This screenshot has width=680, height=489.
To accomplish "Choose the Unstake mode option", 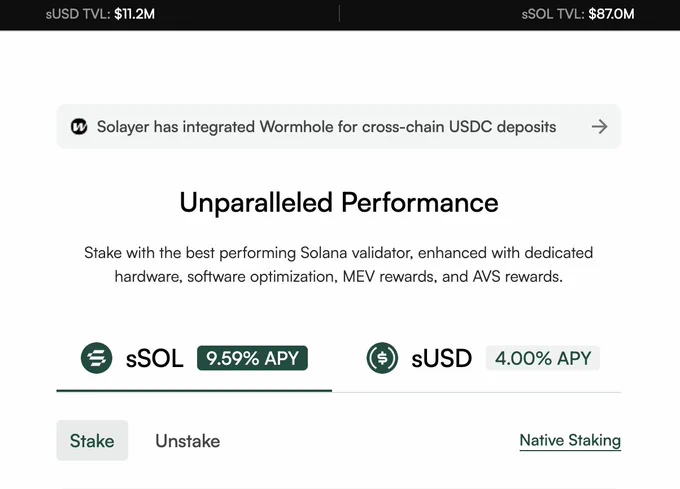I will point(187,441).
